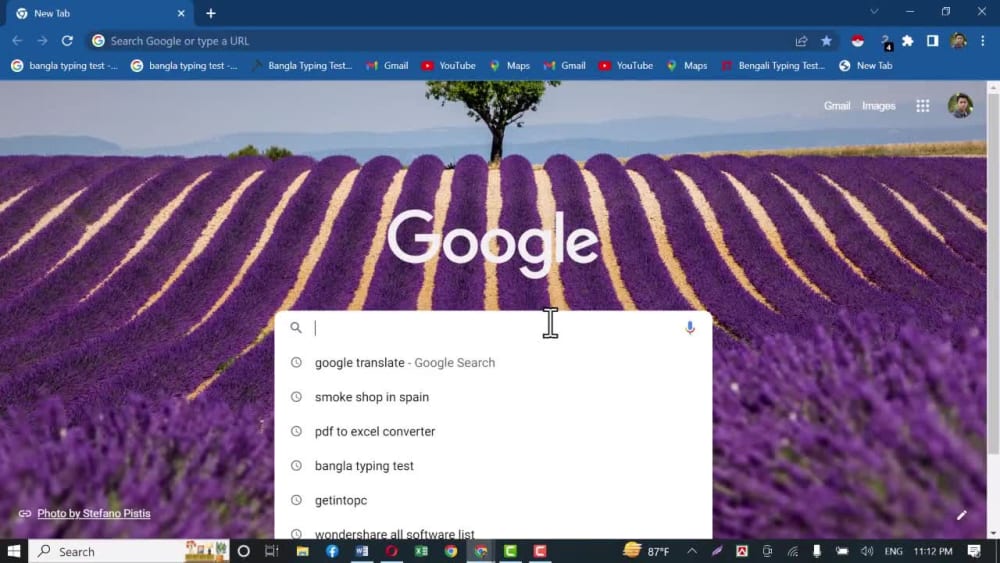Open 'Bengali Typing Test...' bookmark

773,66
